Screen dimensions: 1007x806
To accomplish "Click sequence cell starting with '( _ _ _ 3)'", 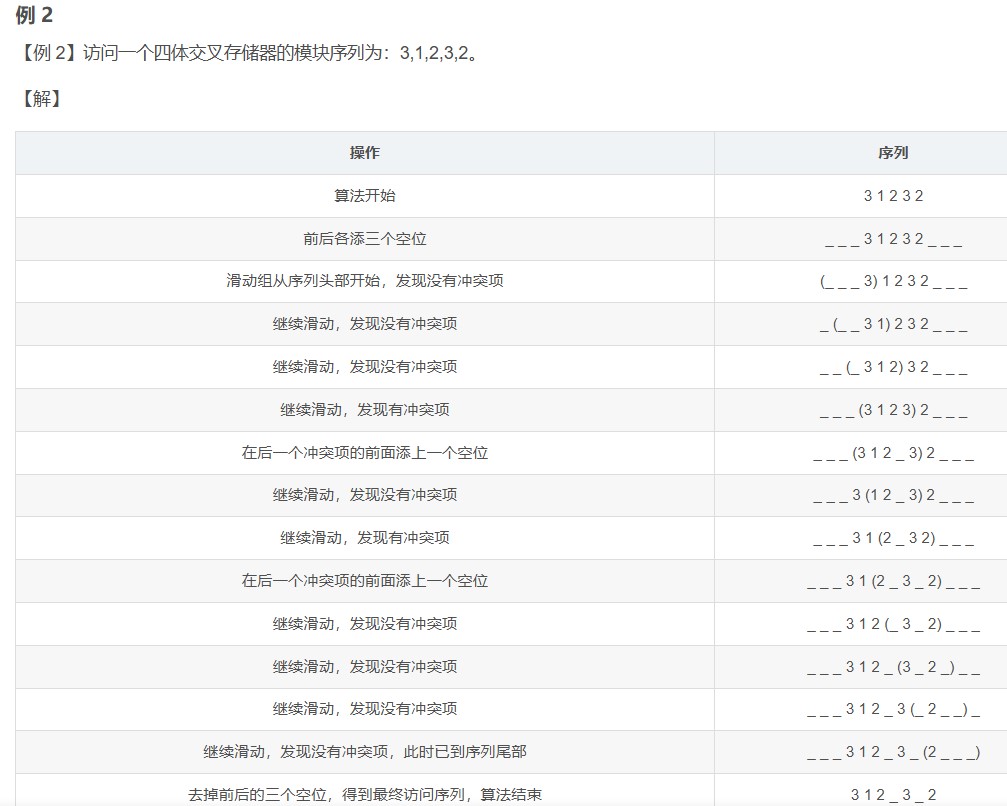I will [892, 282].
